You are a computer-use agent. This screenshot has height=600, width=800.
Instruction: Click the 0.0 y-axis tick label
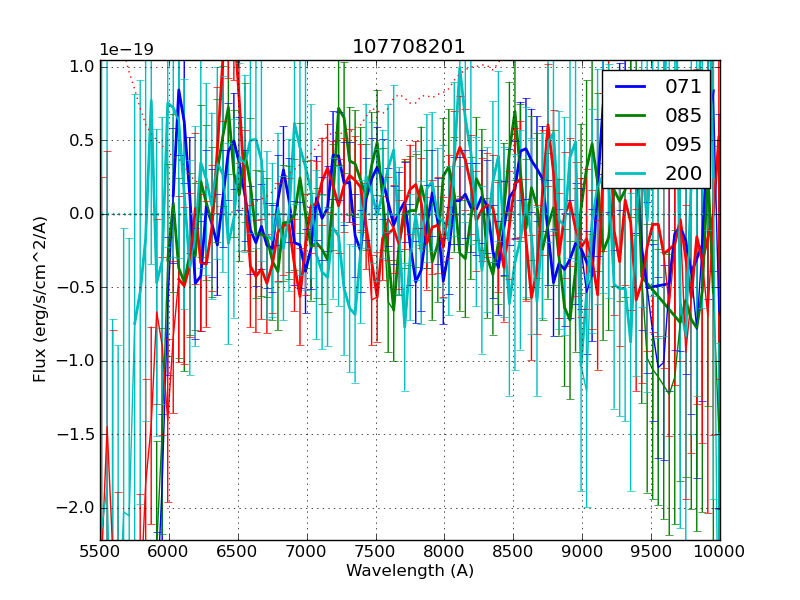tap(81, 214)
